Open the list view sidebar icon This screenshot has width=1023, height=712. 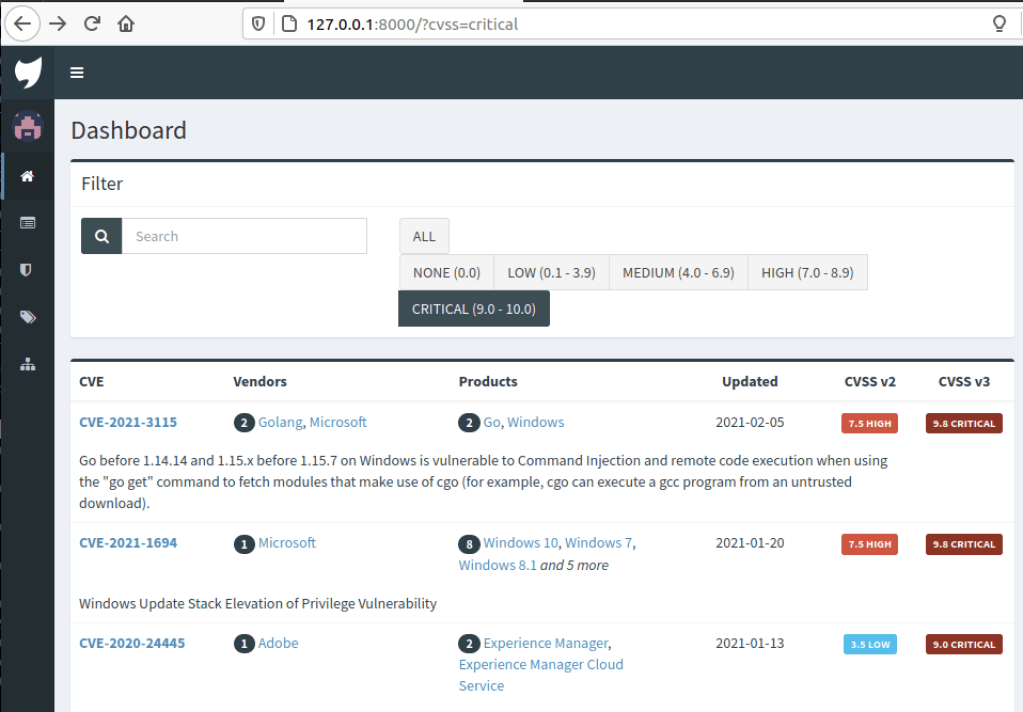click(28, 223)
